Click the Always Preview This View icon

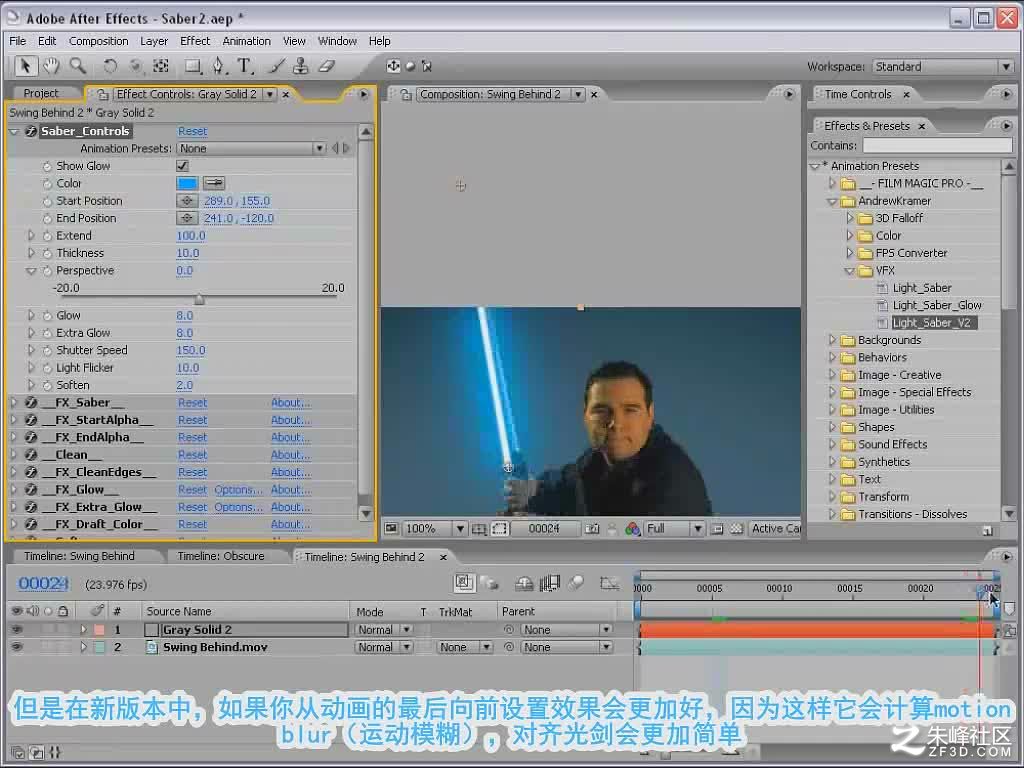(x=391, y=528)
